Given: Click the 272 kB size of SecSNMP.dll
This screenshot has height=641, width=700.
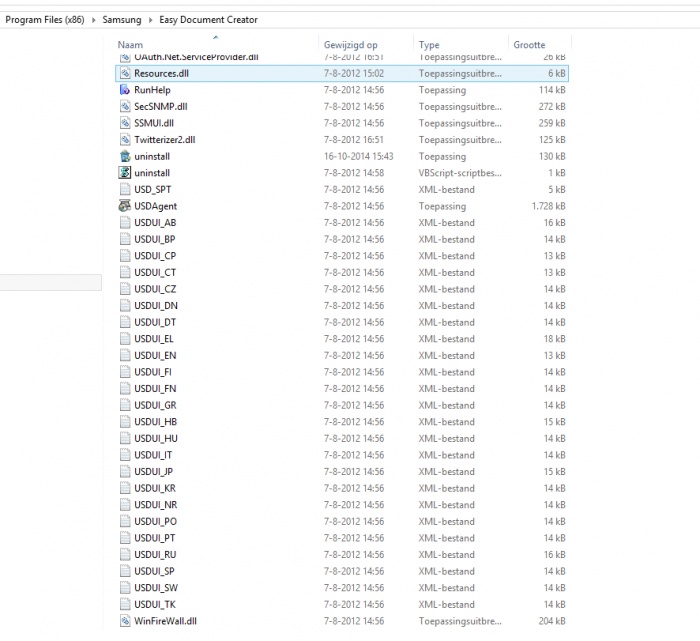Looking at the screenshot, I should [552, 106].
